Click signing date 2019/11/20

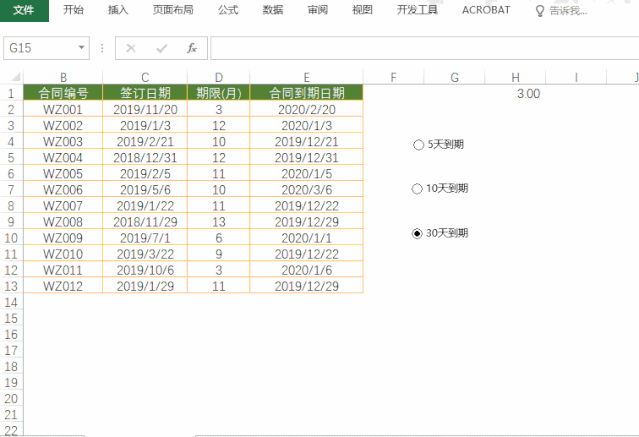coord(145,109)
